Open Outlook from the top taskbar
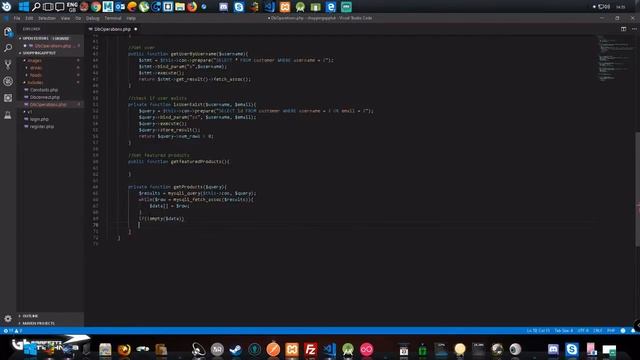The image size is (640, 360). [x=120, y=7]
